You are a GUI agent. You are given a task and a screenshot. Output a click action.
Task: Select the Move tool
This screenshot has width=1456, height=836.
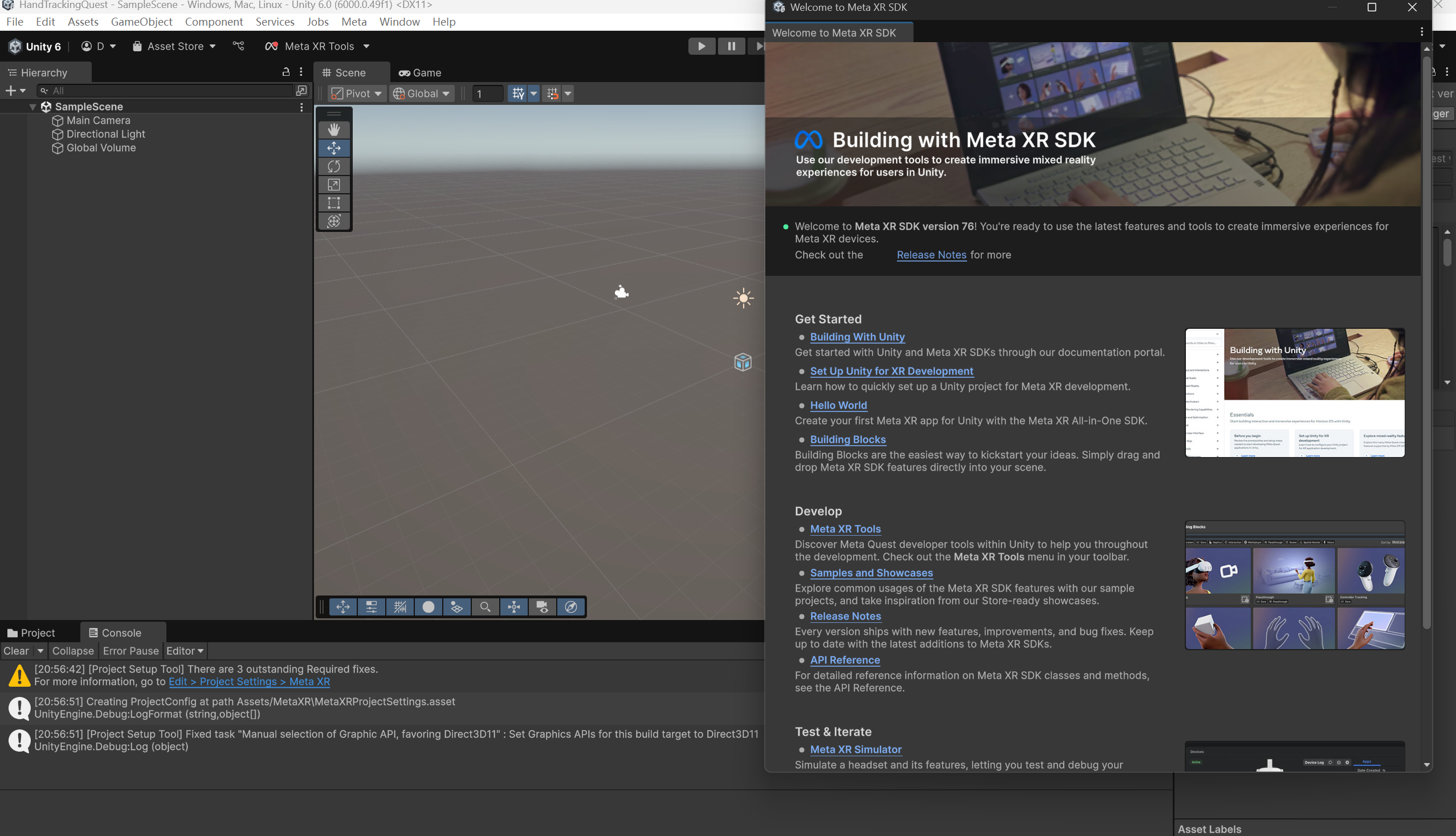click(x=333, y=148)
